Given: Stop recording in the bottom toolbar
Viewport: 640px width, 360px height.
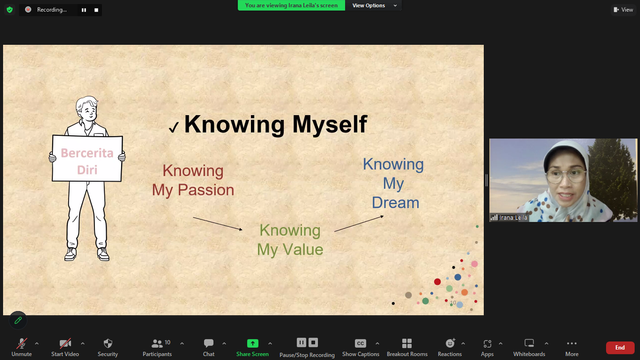Looking at the screenshot, I should click(x=313, y=342).
